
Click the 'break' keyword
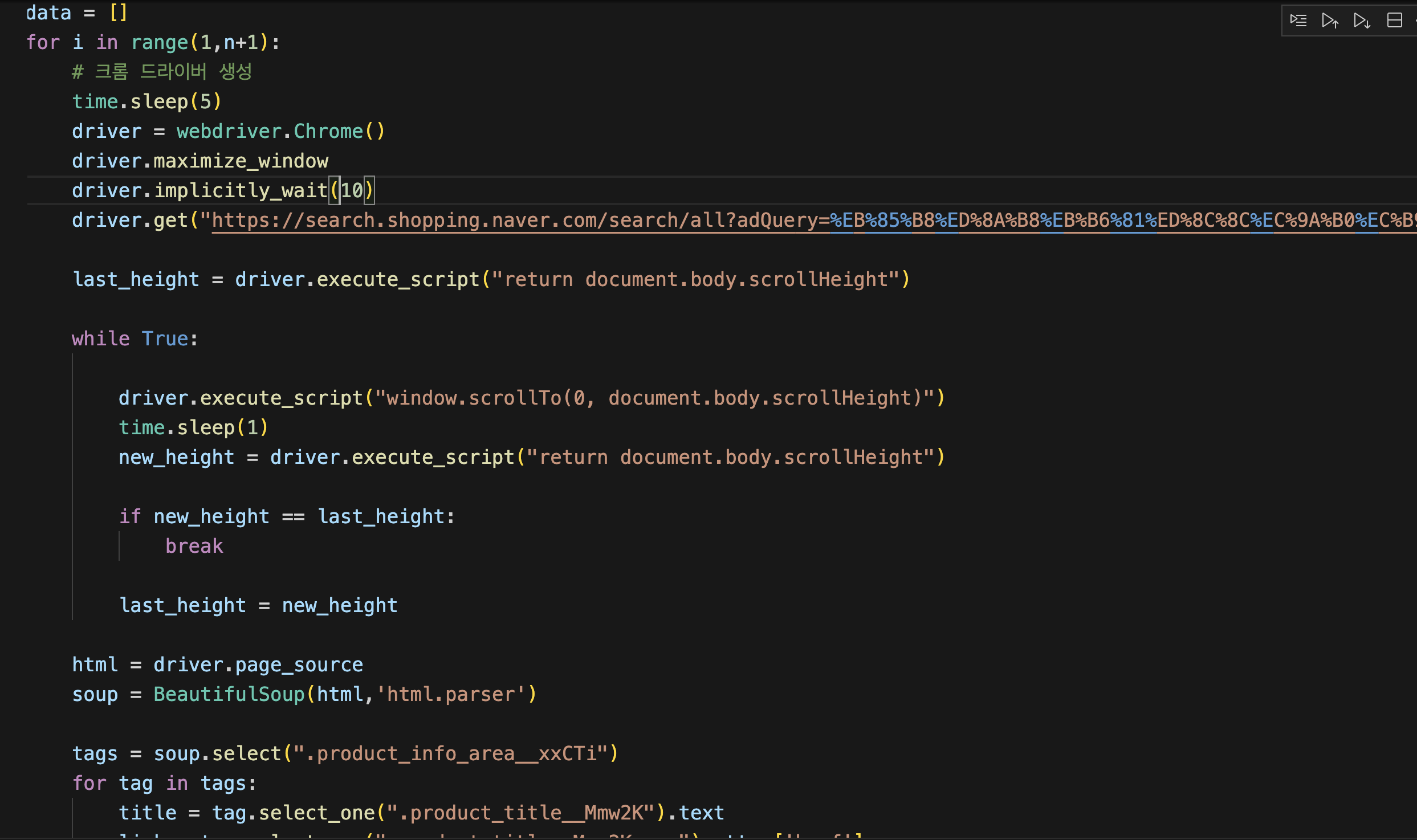coord(194,547)
